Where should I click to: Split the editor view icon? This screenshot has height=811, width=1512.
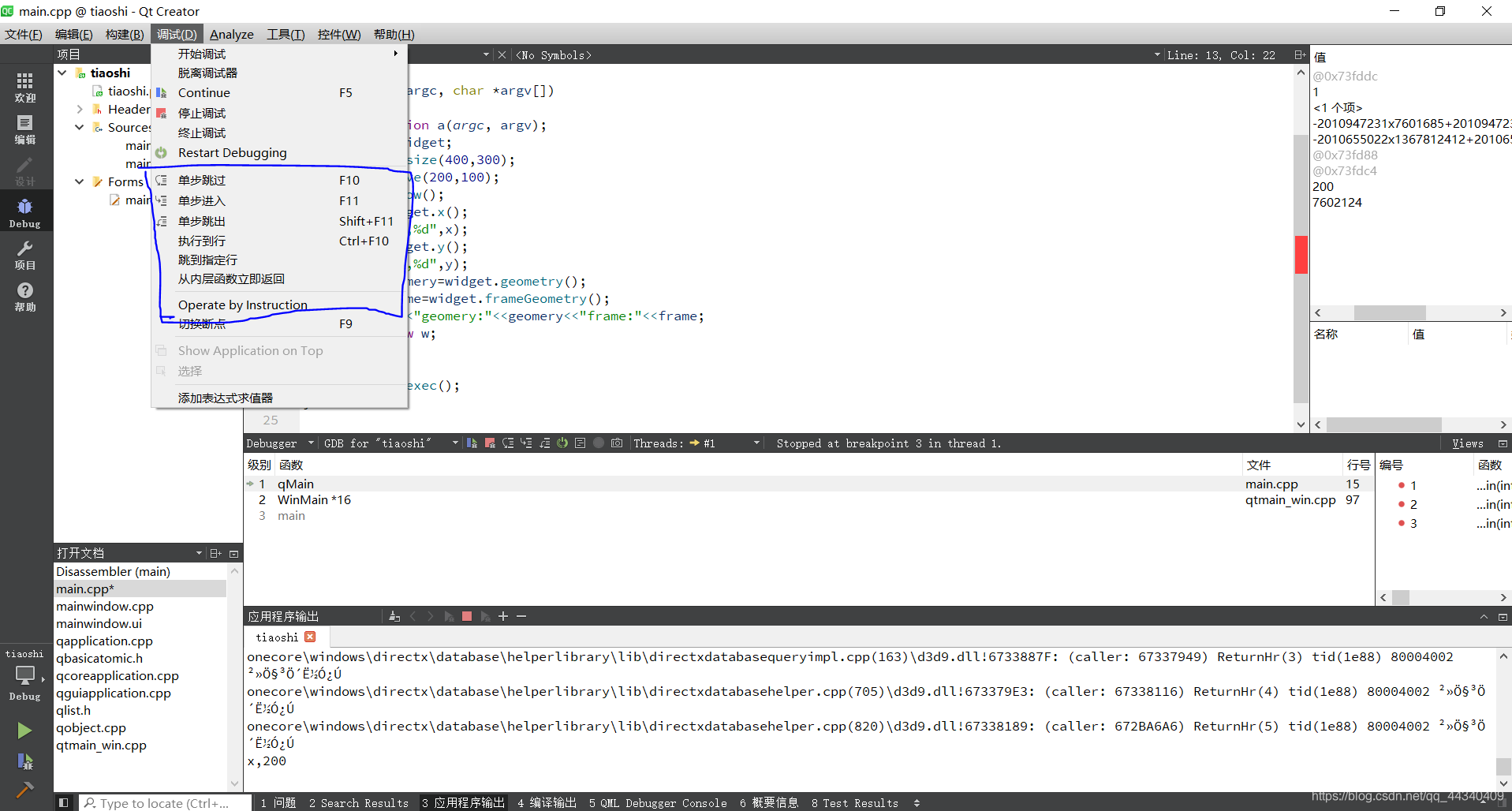(x=1300, y=54)
